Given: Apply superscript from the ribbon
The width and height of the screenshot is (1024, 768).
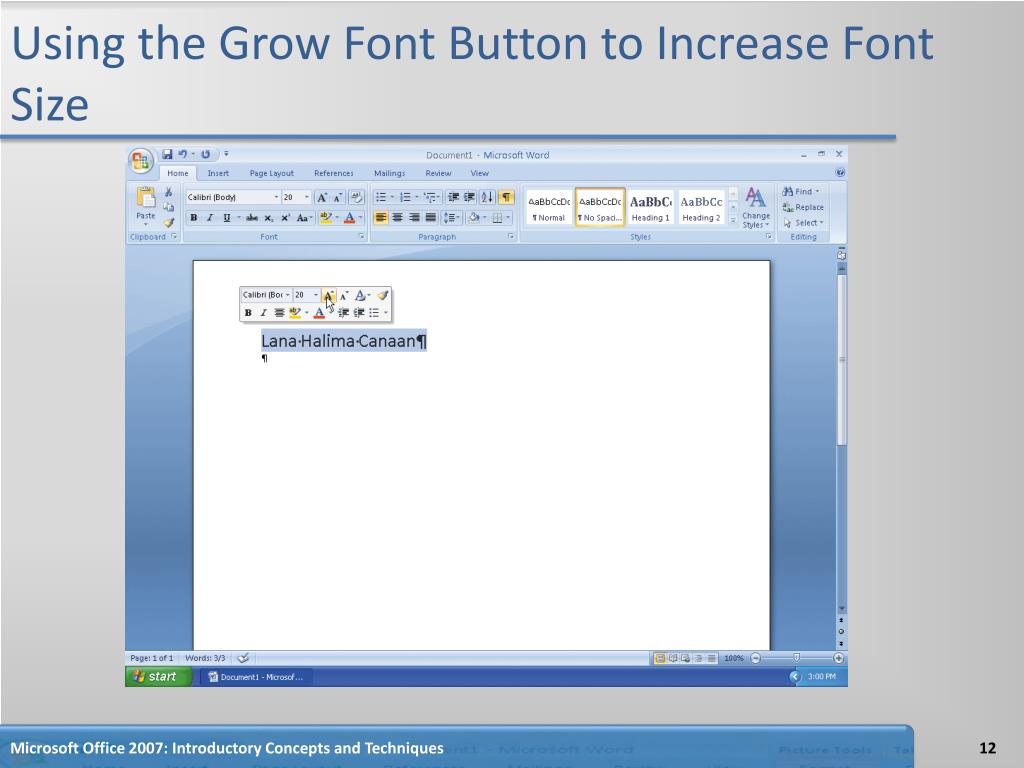Looking at the screenshot, I should [x=285, y=218].
